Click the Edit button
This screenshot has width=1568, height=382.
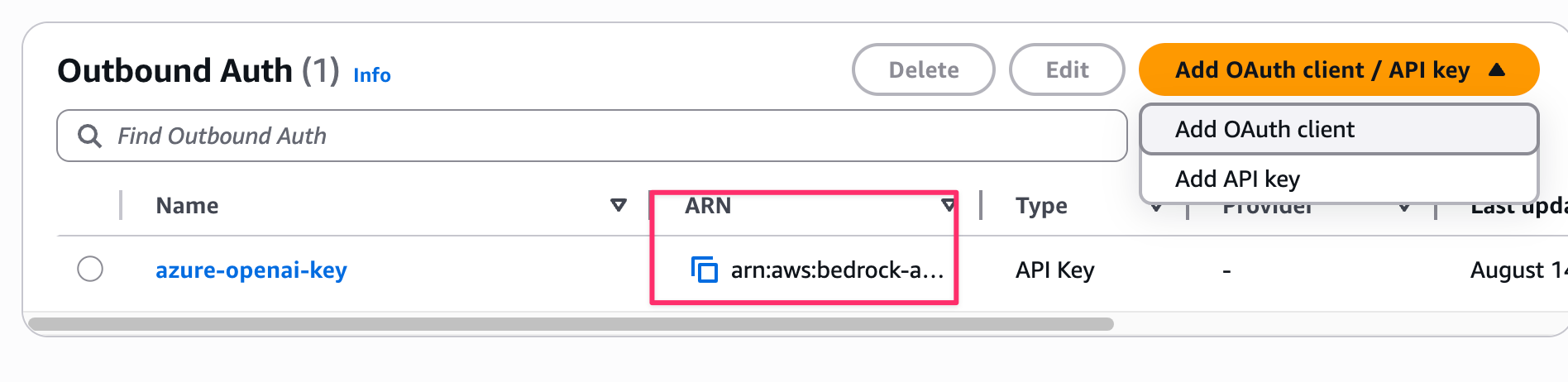coord(1067,69)
